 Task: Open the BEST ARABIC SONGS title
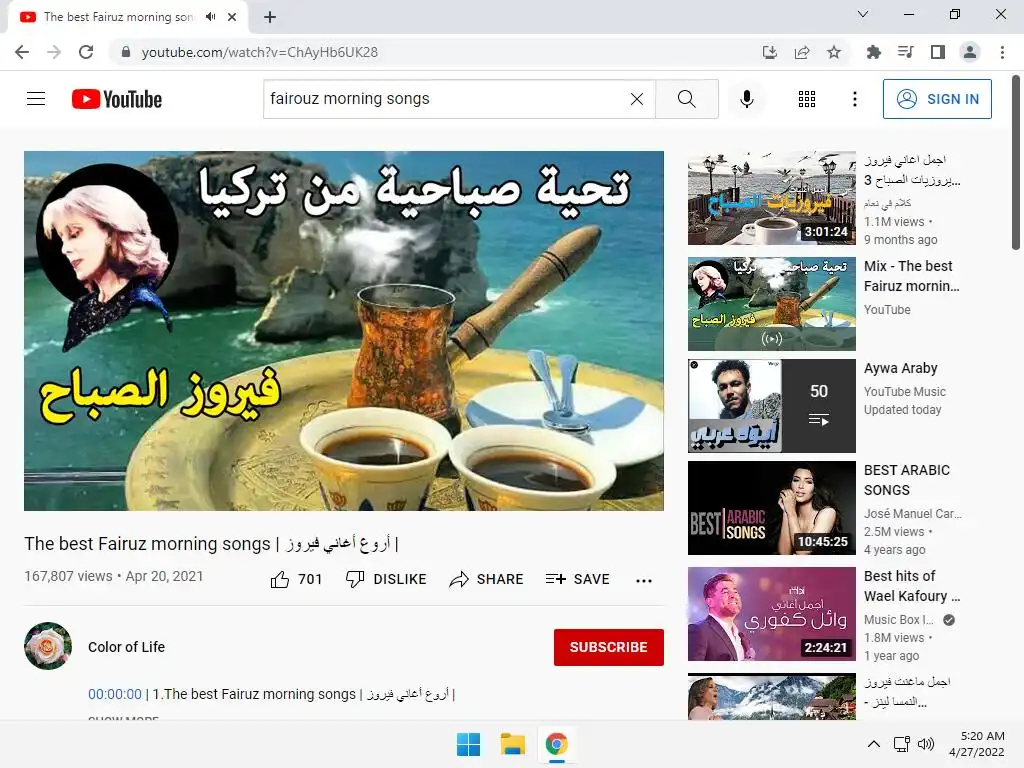pos(906,480)
